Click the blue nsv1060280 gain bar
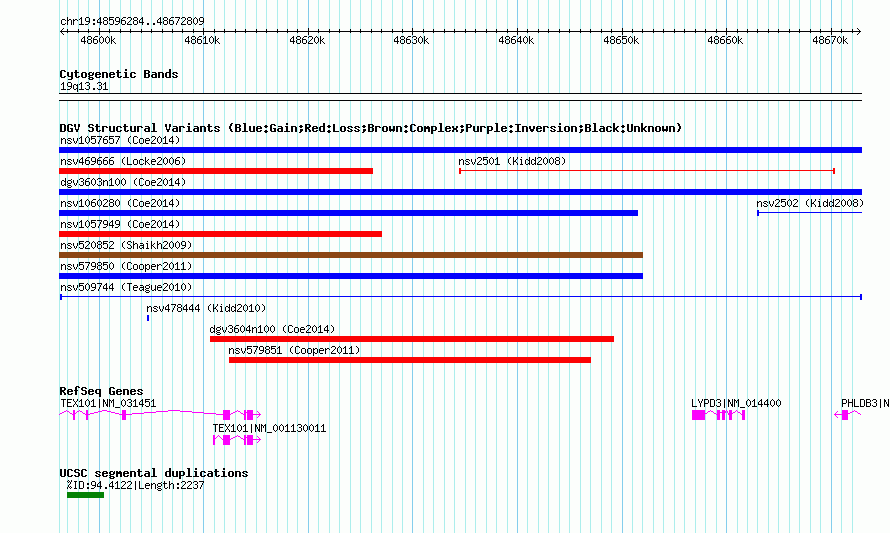The width and height of the screenshot is (890, 533). click(x=349, y=213)
